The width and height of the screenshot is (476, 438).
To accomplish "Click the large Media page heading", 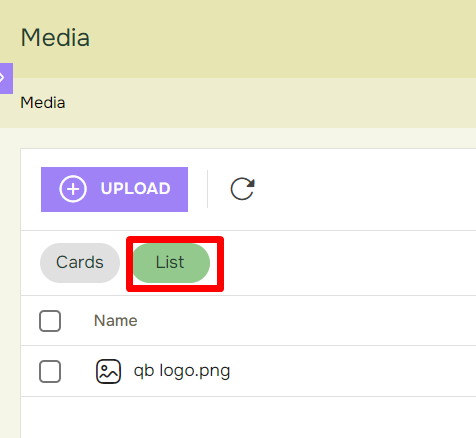I will 55,38.
